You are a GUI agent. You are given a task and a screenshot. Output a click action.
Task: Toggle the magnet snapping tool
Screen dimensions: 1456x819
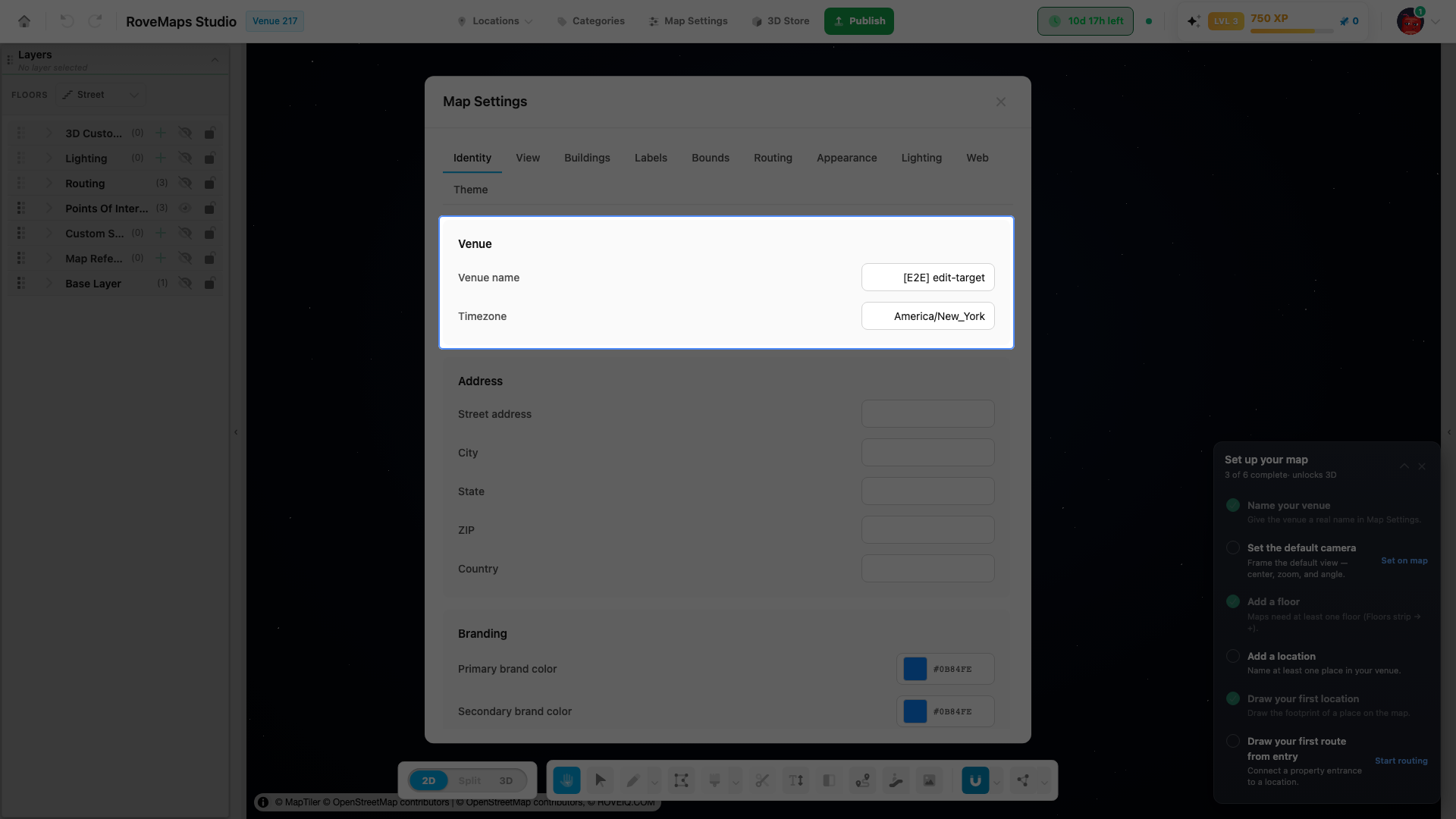[x=975, y=780]
